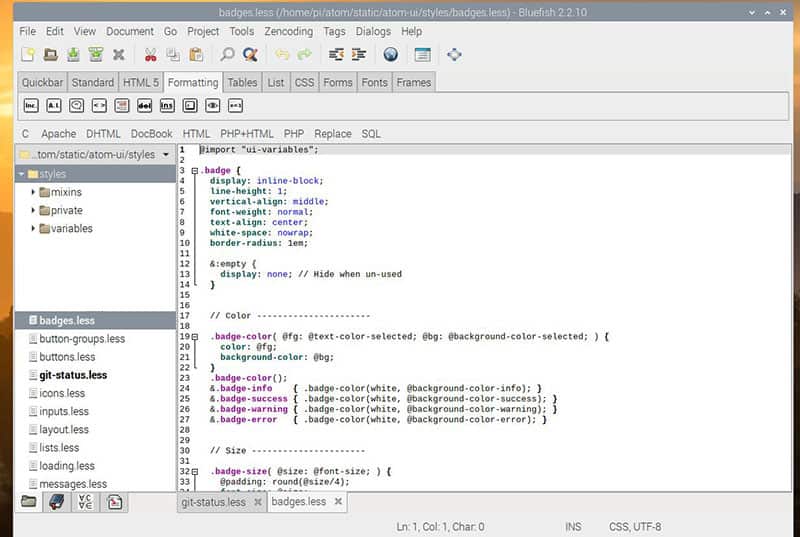
Task: Open advanced find and replace icon
Action: pyautogui.click(x=250, y=55)
